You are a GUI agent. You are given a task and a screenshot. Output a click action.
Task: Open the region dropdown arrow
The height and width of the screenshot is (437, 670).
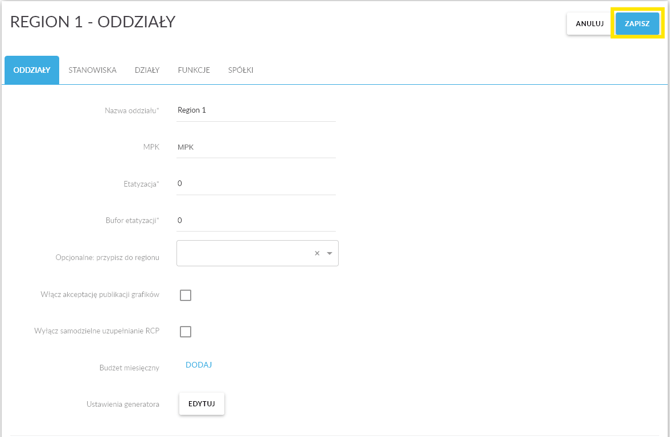[330, 254]
